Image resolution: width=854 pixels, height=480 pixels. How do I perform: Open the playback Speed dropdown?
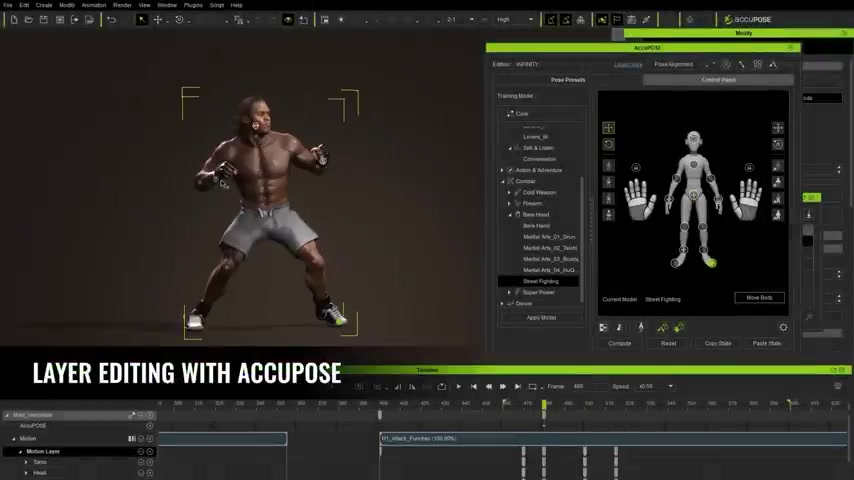[x=656, y=386]
